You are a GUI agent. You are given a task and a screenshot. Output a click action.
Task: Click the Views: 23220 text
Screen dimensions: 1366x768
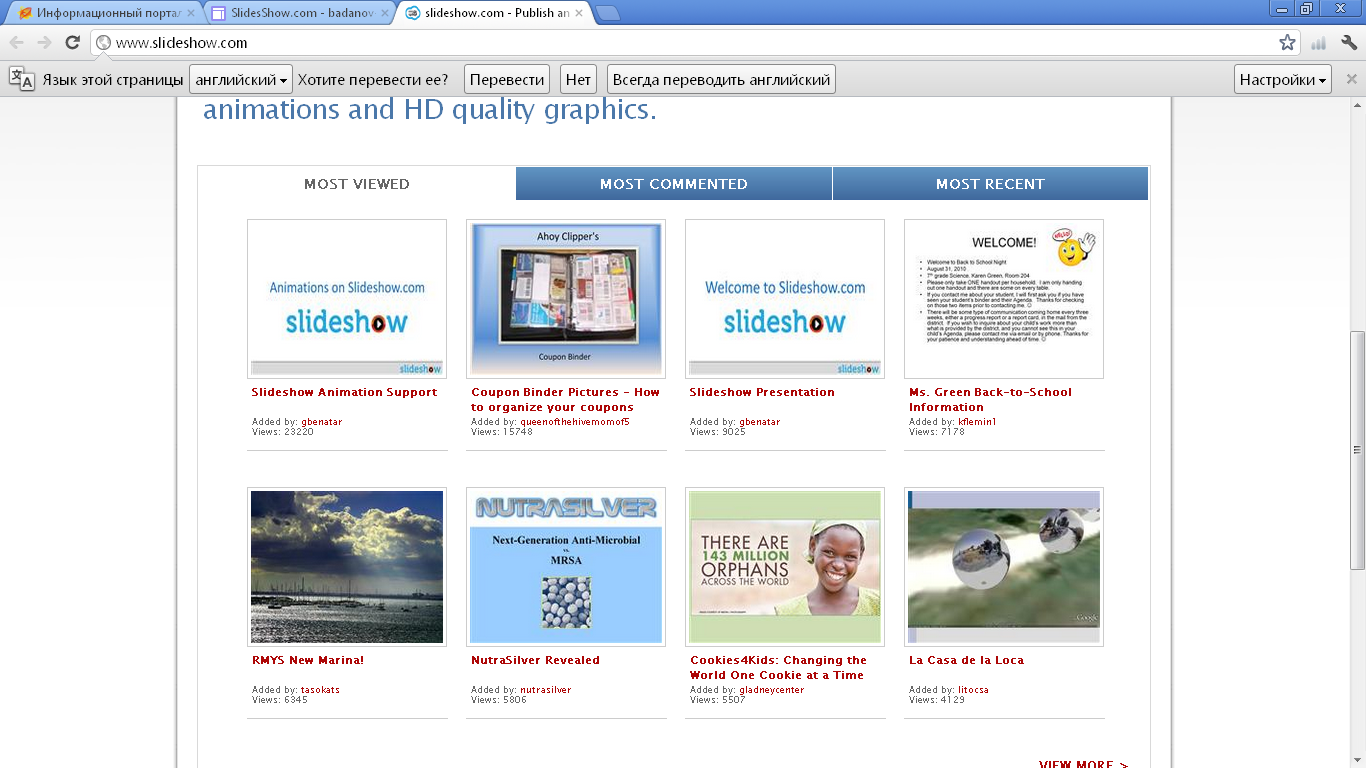click(x=285, y=432)
